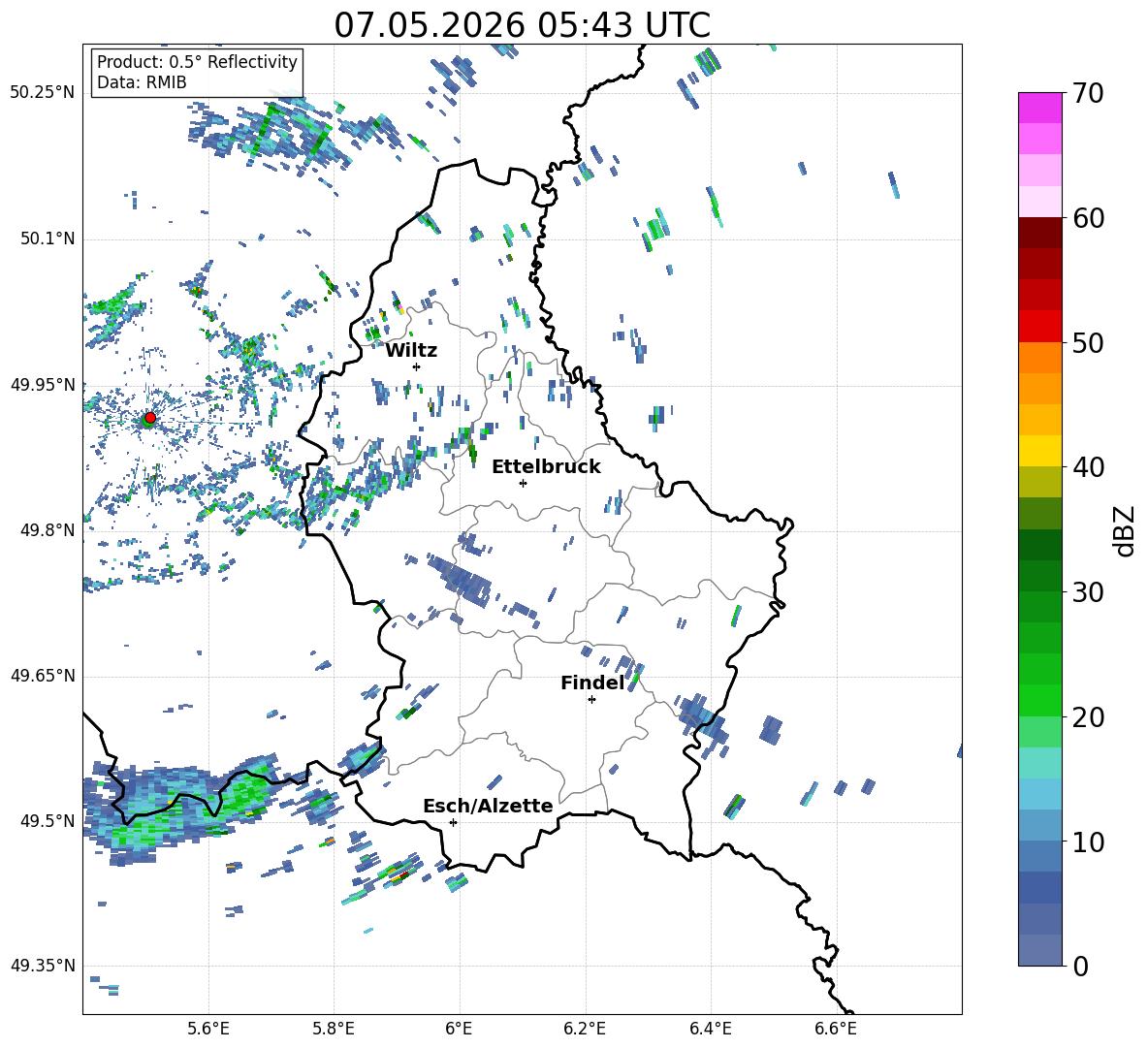Viewport: 1148px width, 1048px height.
Task: Click the 6.2°E longitude tick label
Action: (x=585, y=1029)
